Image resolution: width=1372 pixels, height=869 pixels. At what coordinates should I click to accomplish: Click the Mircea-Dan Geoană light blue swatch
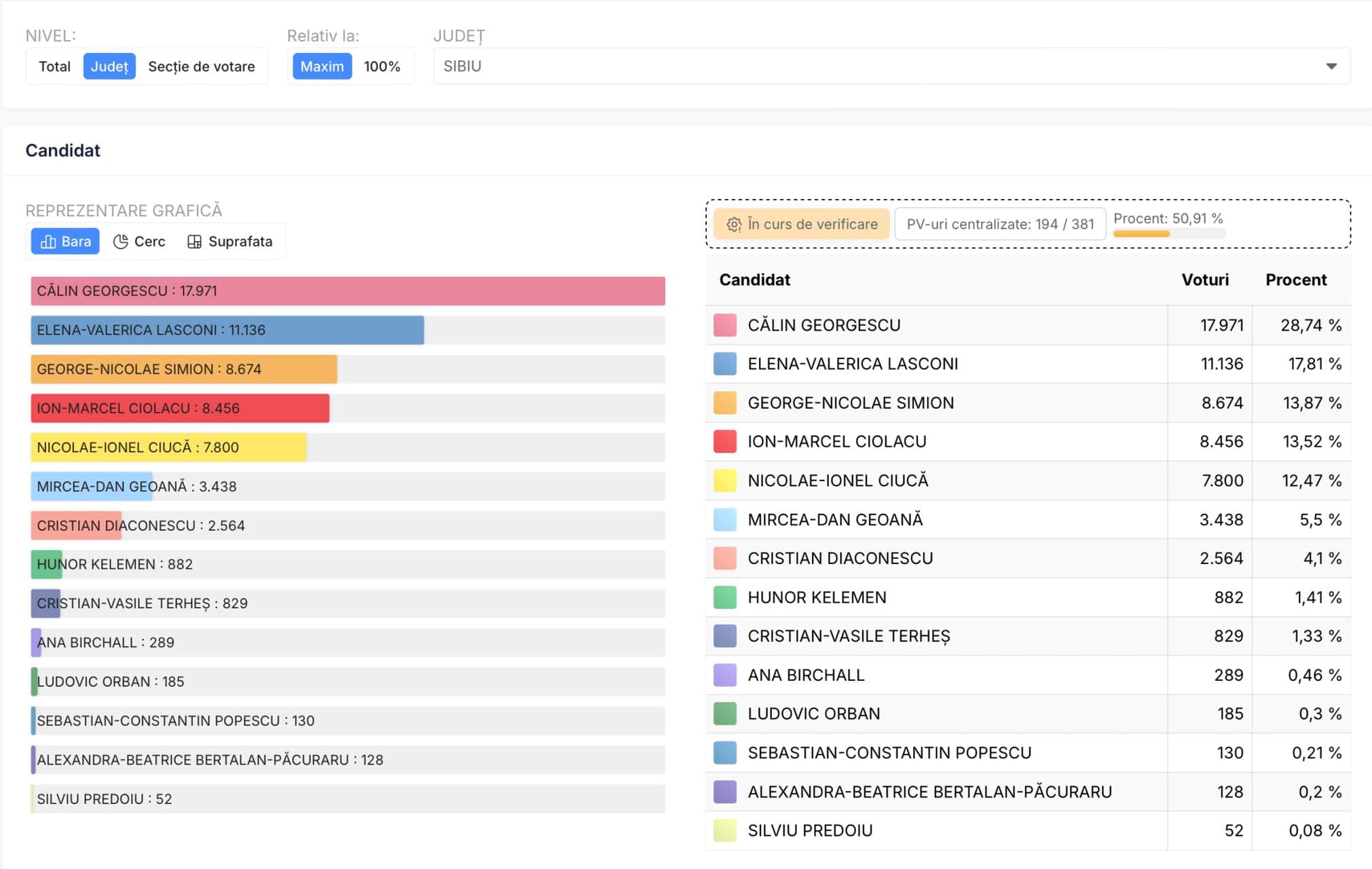click(725, 519)
